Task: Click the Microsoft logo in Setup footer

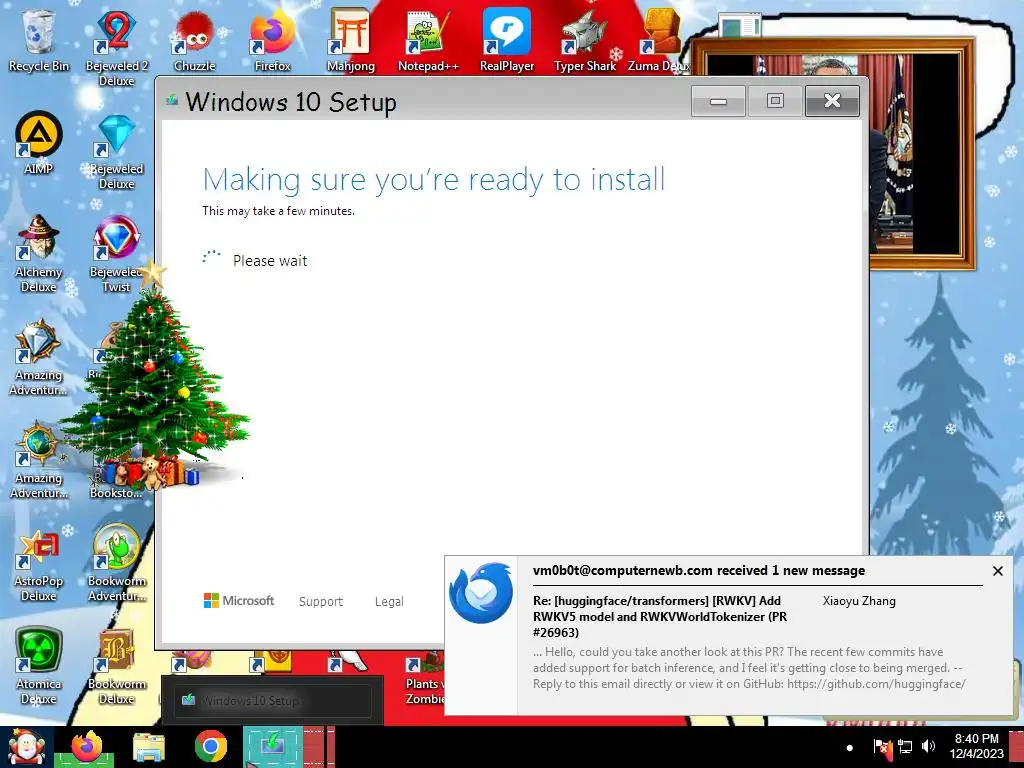Action: (x=239, y=600)
